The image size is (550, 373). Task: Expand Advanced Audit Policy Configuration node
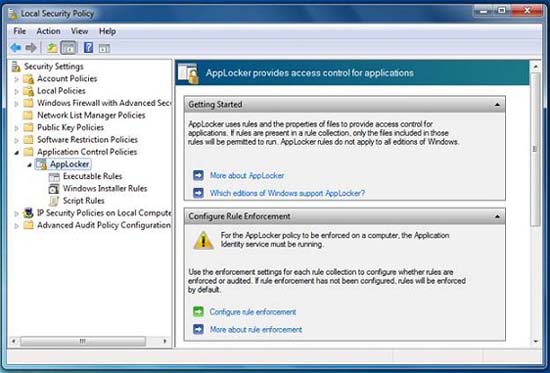[16, 226]
